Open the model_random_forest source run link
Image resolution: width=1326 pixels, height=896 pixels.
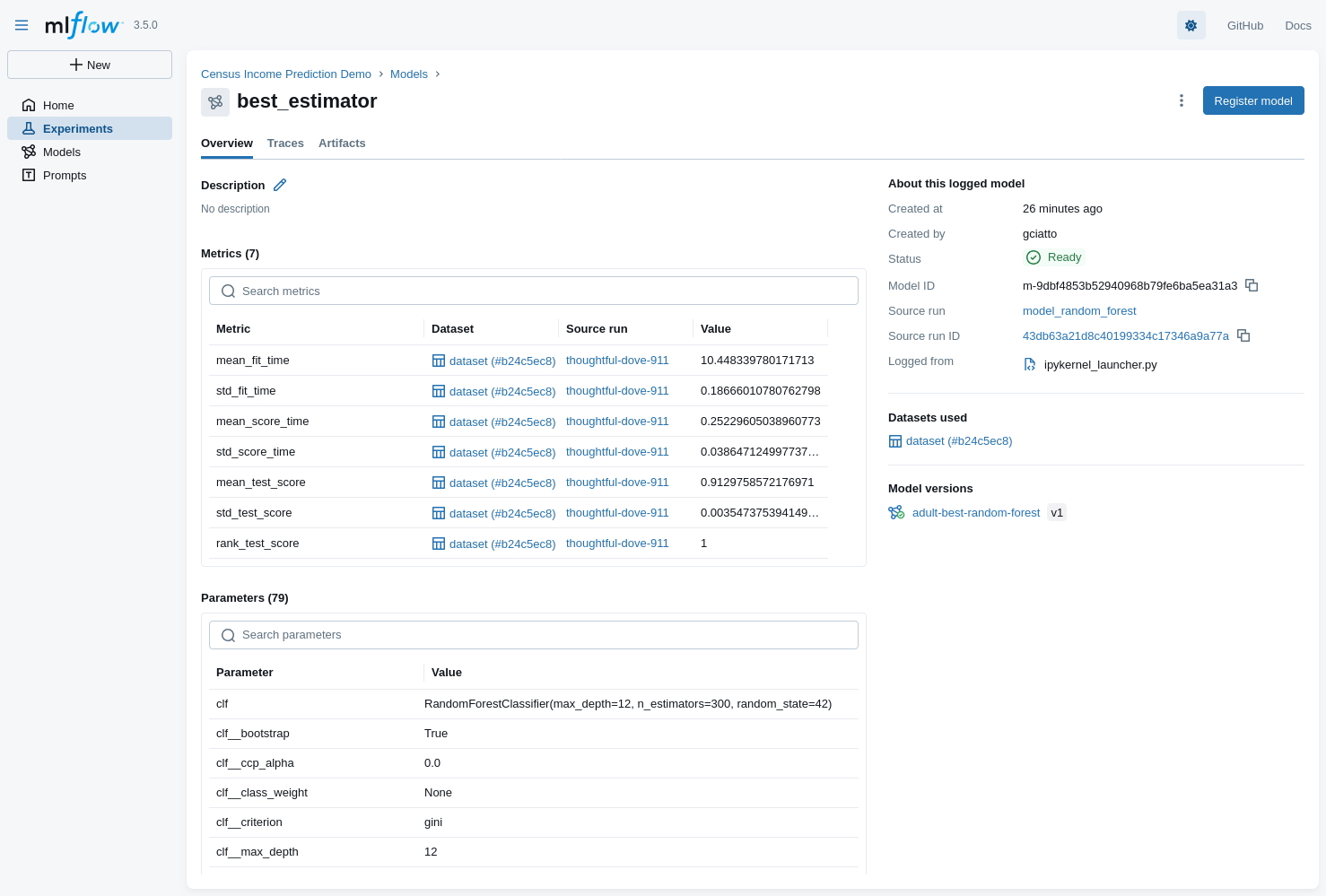click(1079, 311)
